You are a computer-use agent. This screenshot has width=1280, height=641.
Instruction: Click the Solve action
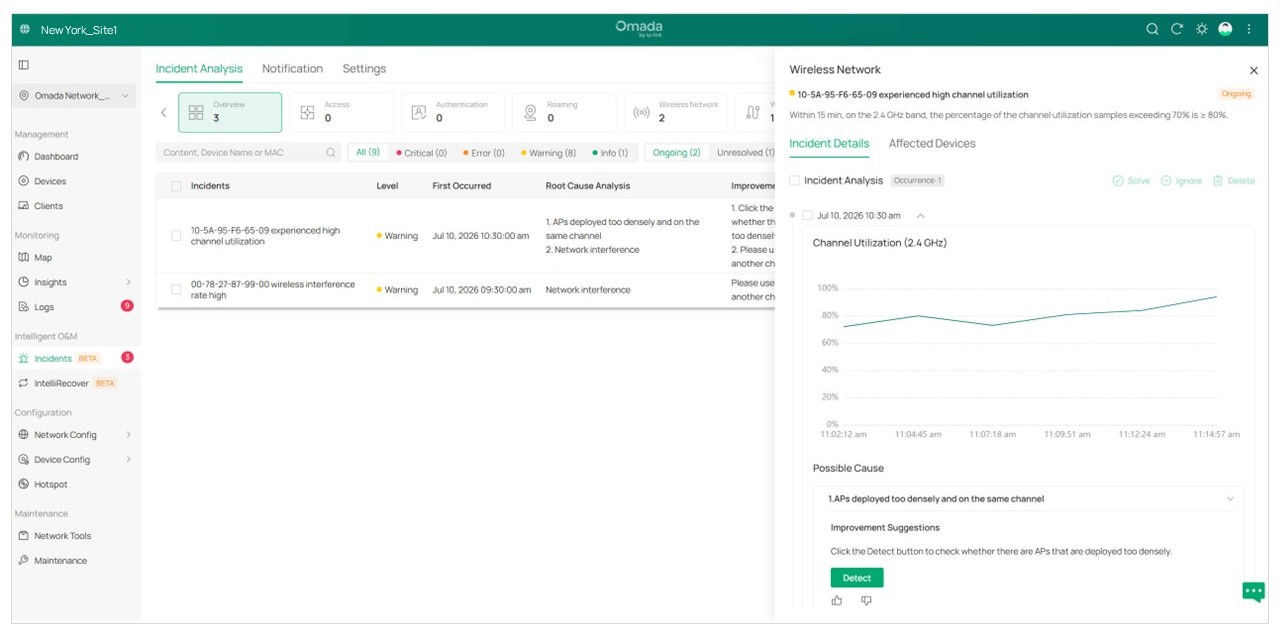coord(1131,181)
